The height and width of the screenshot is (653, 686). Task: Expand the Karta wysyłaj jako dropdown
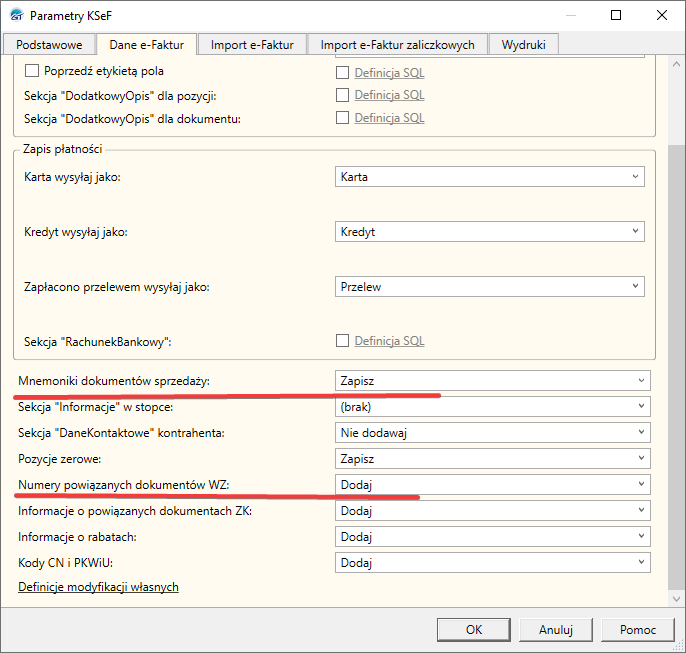(x=490, y=177)
